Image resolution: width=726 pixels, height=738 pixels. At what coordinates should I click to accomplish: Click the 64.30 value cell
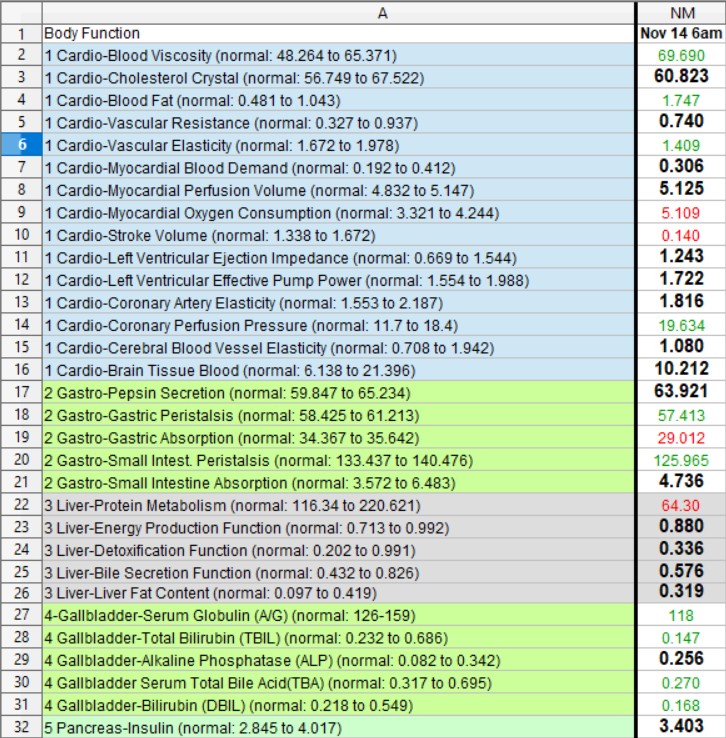pos(681,505)
